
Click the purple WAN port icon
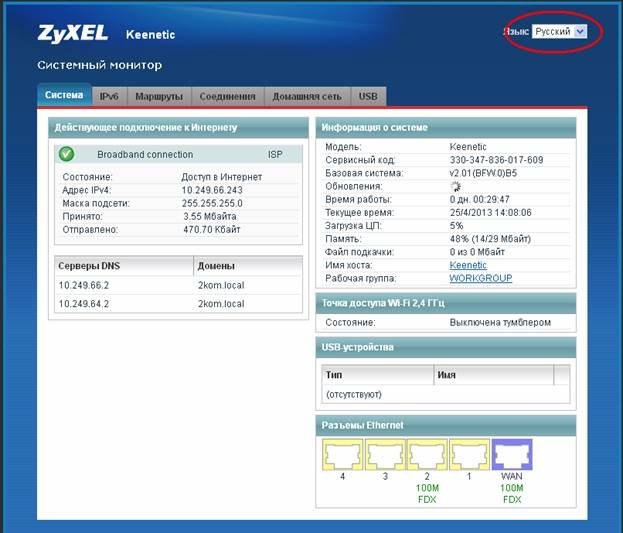click(x=512, y=456)
